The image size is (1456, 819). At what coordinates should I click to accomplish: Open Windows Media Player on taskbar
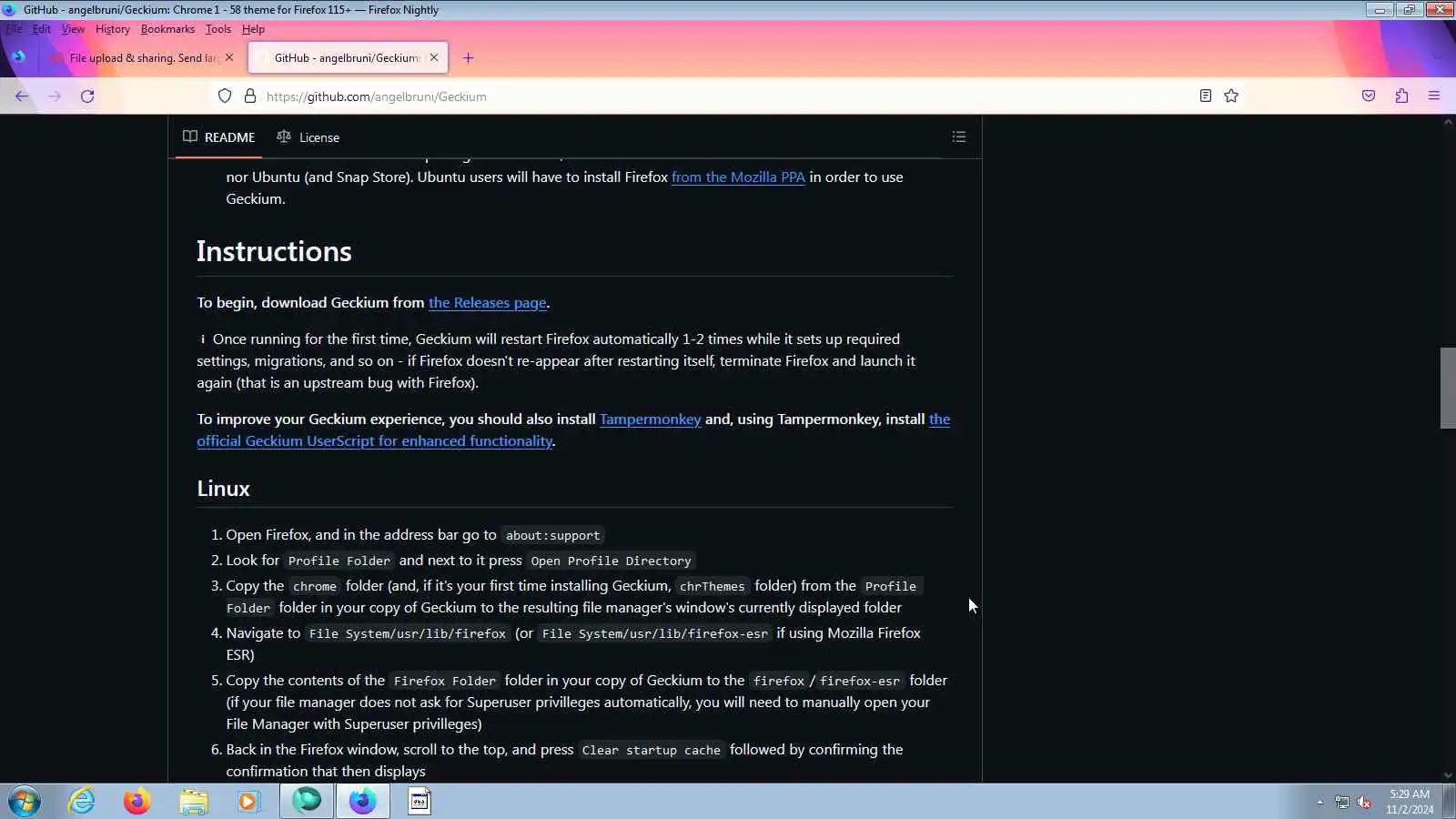pos(248,802)
